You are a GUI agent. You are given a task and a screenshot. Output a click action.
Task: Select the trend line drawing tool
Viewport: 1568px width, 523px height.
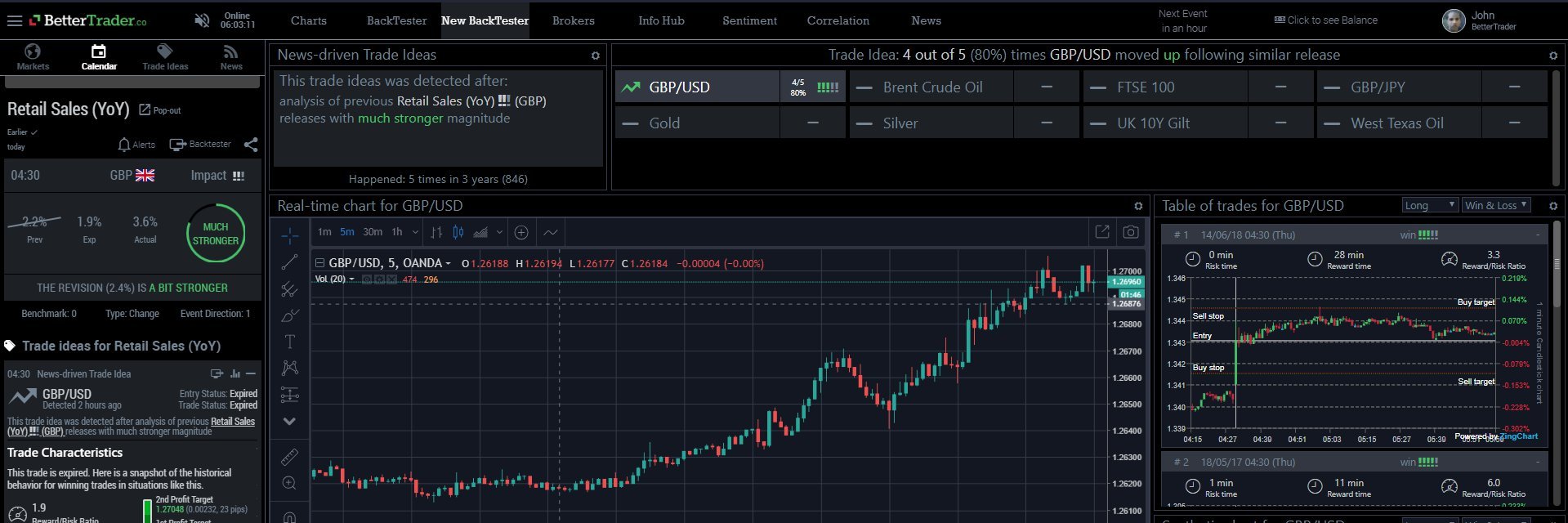tap(289, 262)
